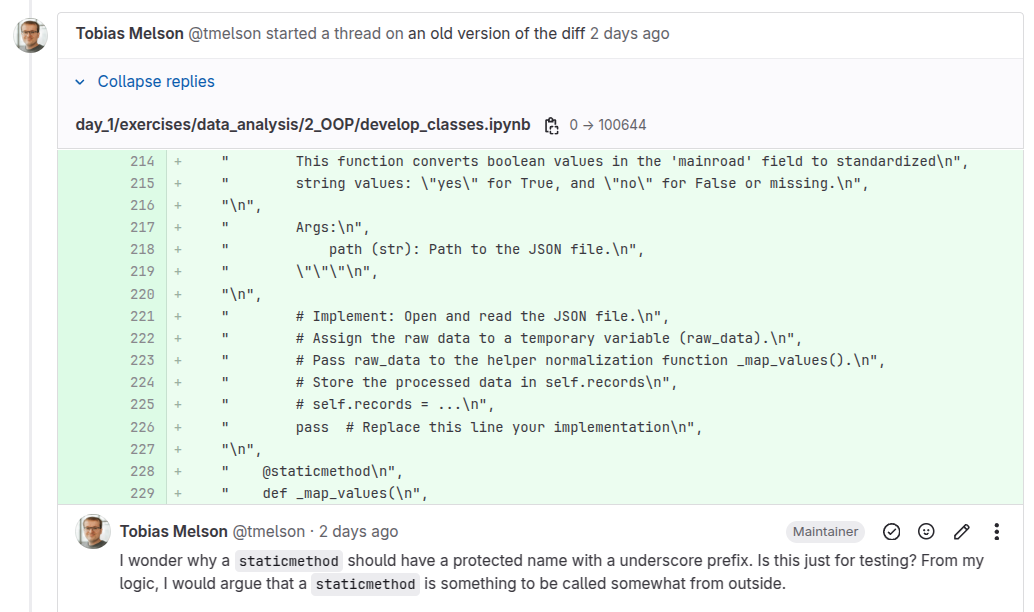Click the Collapse replies chevron arrow
The image size is (1034, 612).
pyautogui.click(x=81, y=82)
